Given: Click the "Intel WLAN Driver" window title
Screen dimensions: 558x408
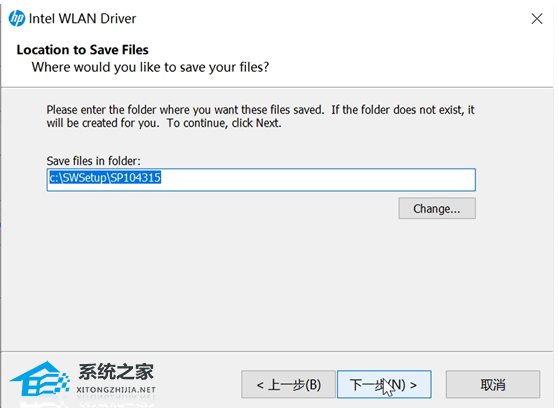Looking at the screenshot, I should (82, 19).
